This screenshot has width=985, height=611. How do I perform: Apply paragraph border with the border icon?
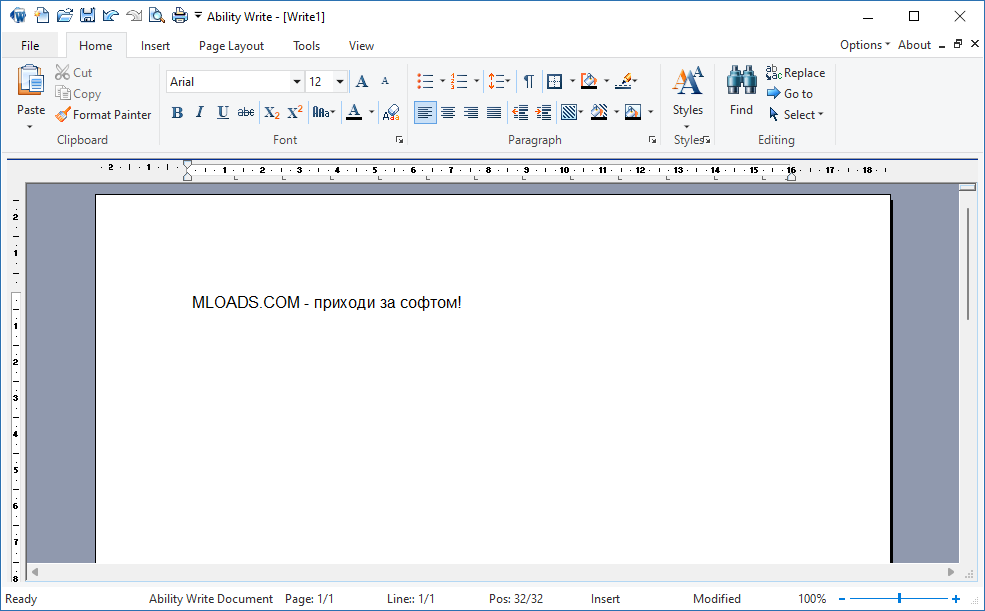(x=554, y=81)
